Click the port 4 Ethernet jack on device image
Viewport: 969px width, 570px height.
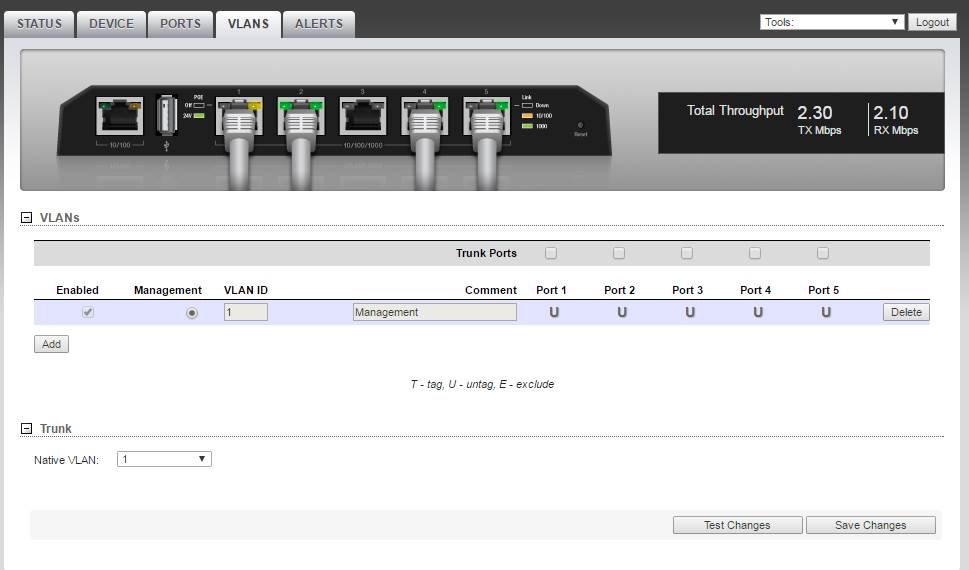424,115
